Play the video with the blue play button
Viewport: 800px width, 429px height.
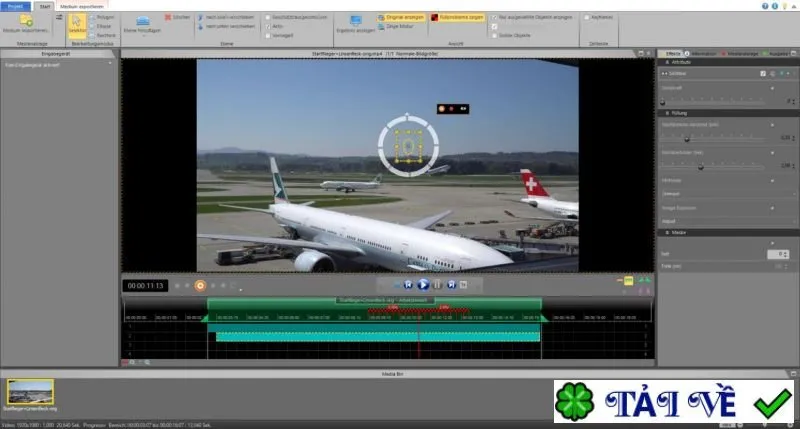pyautogui.click(x=423, y=285)
